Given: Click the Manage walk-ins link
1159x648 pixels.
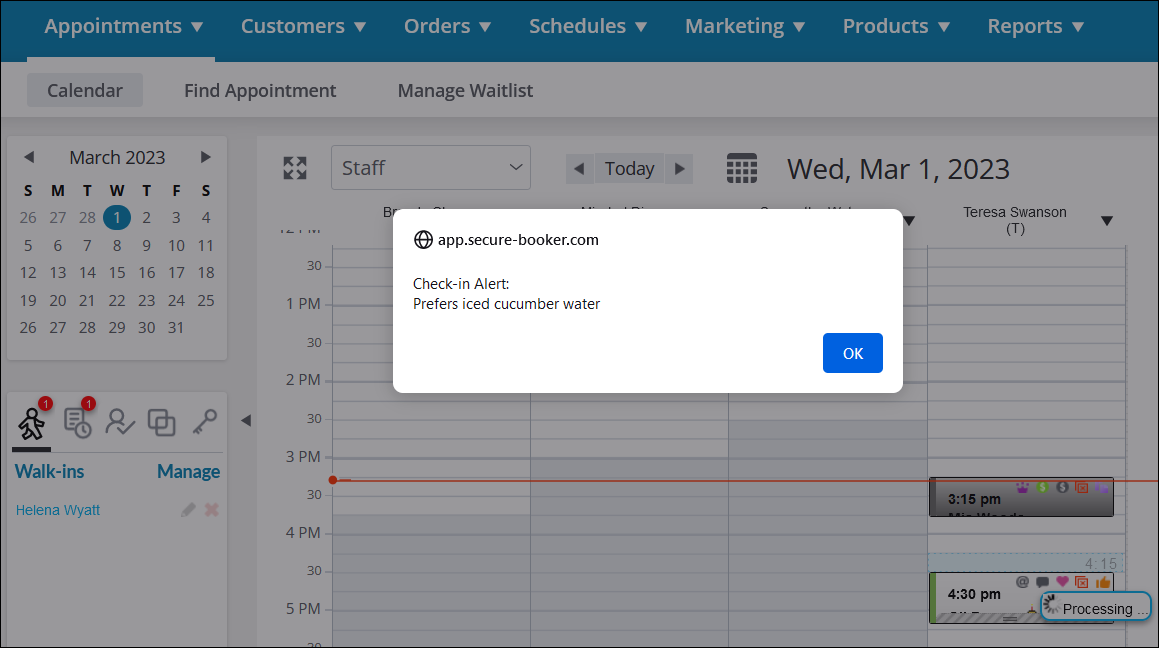Looking at the screenshot, I should pos(188,471).
